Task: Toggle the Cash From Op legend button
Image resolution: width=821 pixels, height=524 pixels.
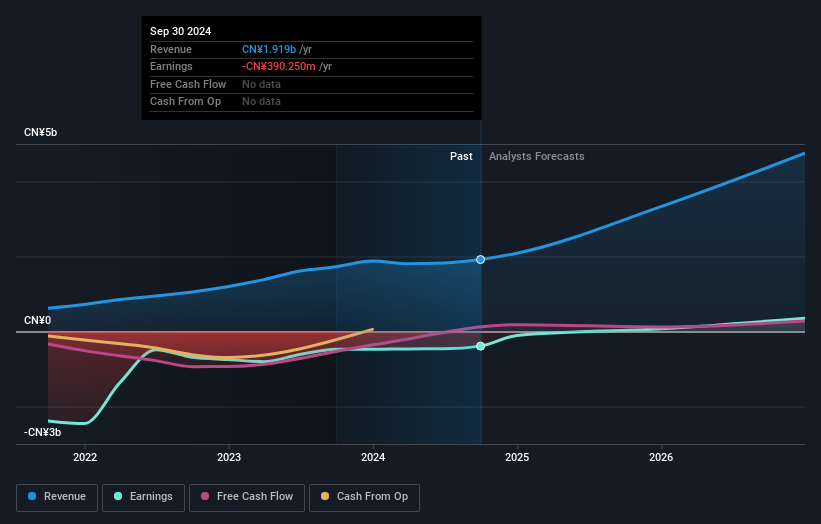Action: [x=364, y=497]
